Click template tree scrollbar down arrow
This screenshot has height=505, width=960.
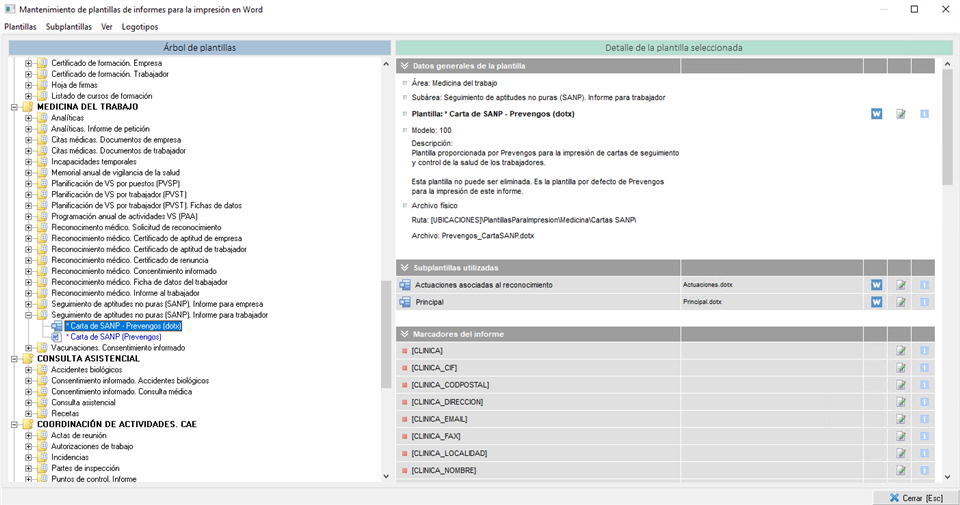tap(386, 476)
